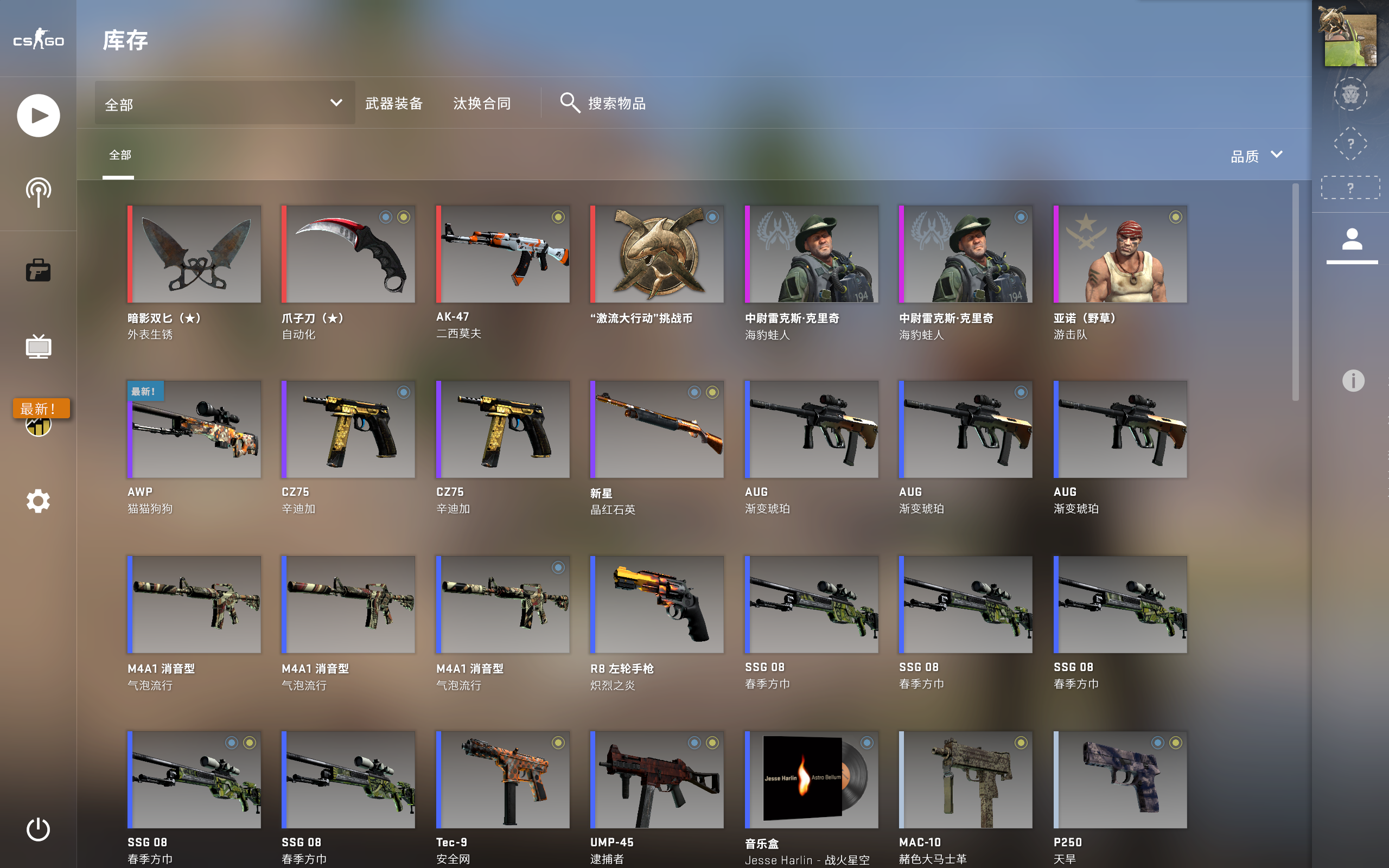
Task: Click the yellow marker on MAC-10 item
Action: coord(1021,743)
